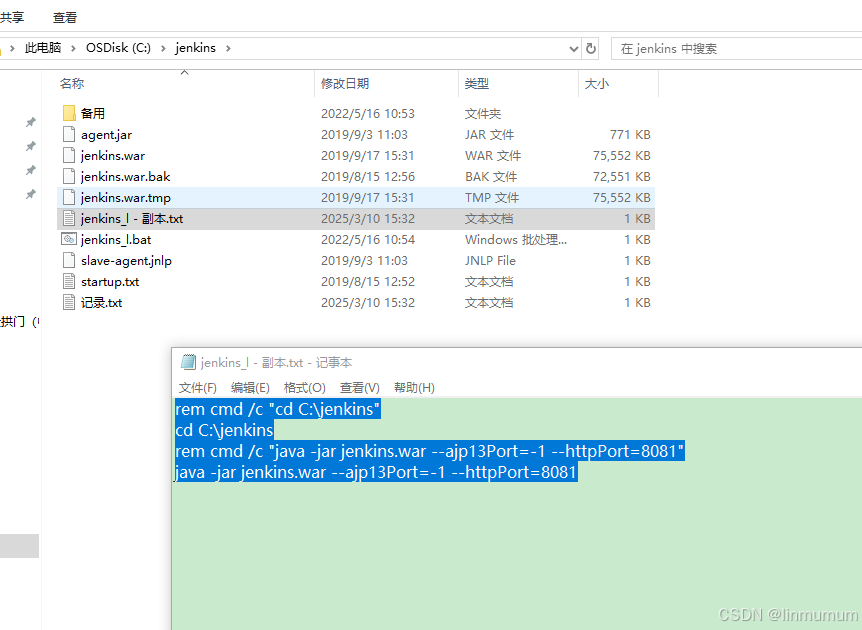862x630 pixels.
Task: Select folder name 备用
Action: pos(92,113)
